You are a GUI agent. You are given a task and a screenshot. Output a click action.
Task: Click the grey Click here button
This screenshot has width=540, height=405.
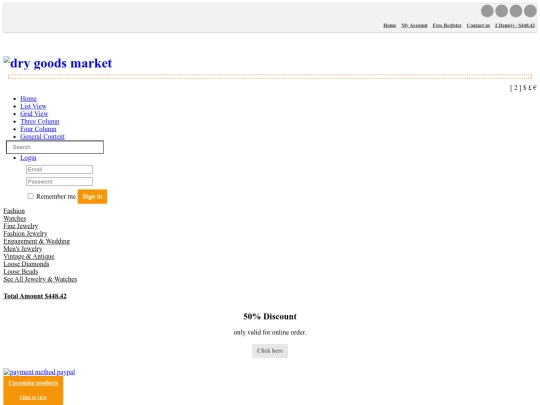pyautogui.click(x=270, y=351)
